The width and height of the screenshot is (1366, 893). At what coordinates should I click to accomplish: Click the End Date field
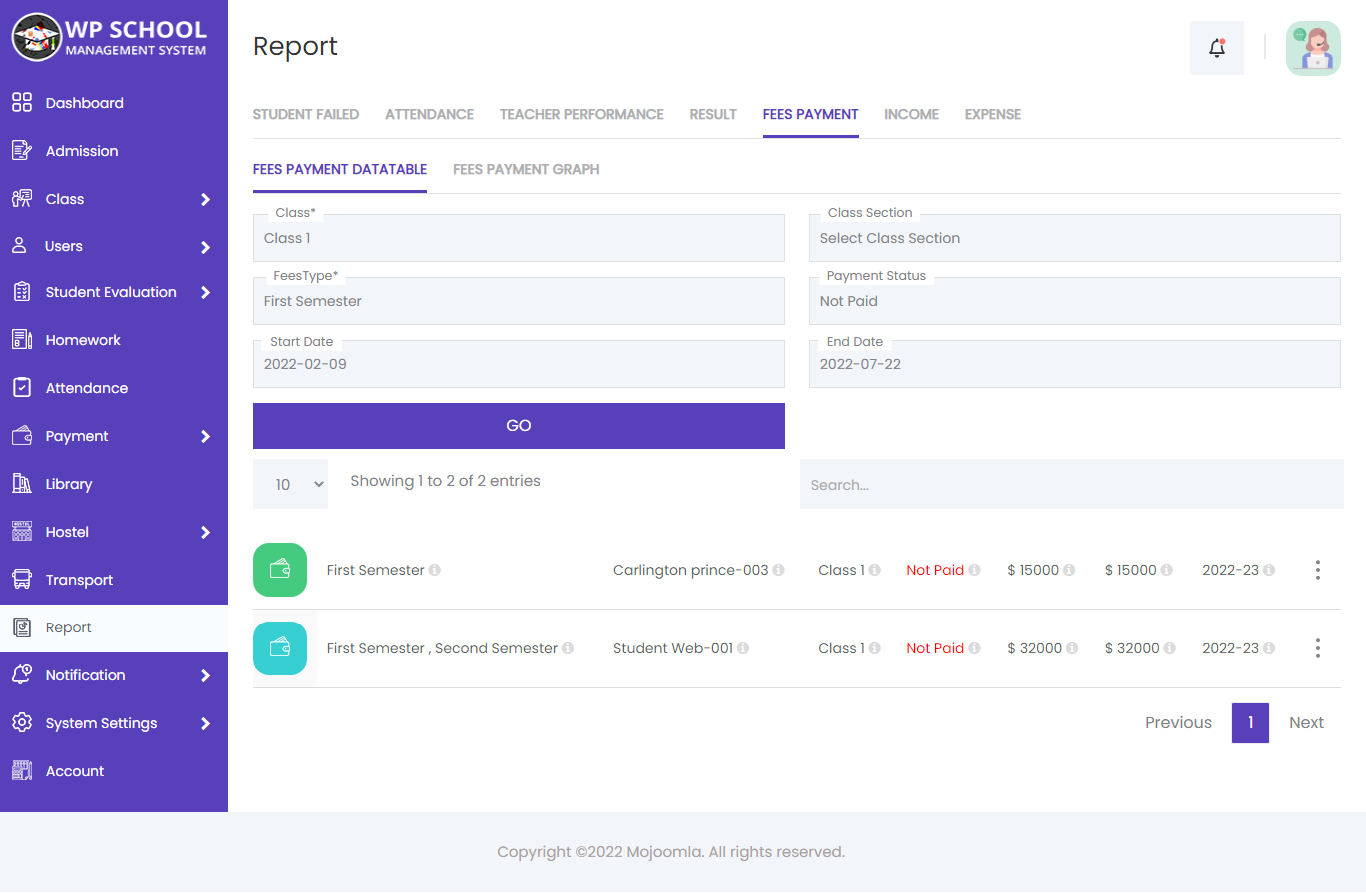(1075, 364)
